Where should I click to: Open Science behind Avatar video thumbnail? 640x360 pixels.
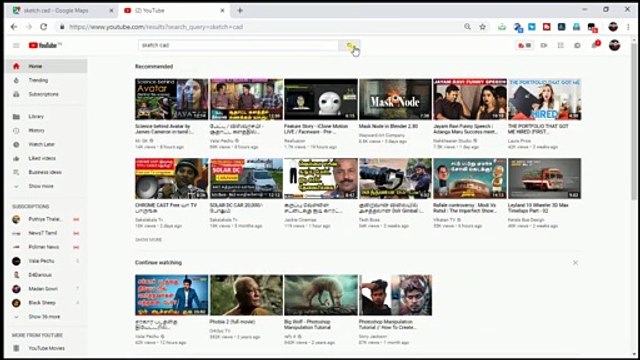click(171, 99)
